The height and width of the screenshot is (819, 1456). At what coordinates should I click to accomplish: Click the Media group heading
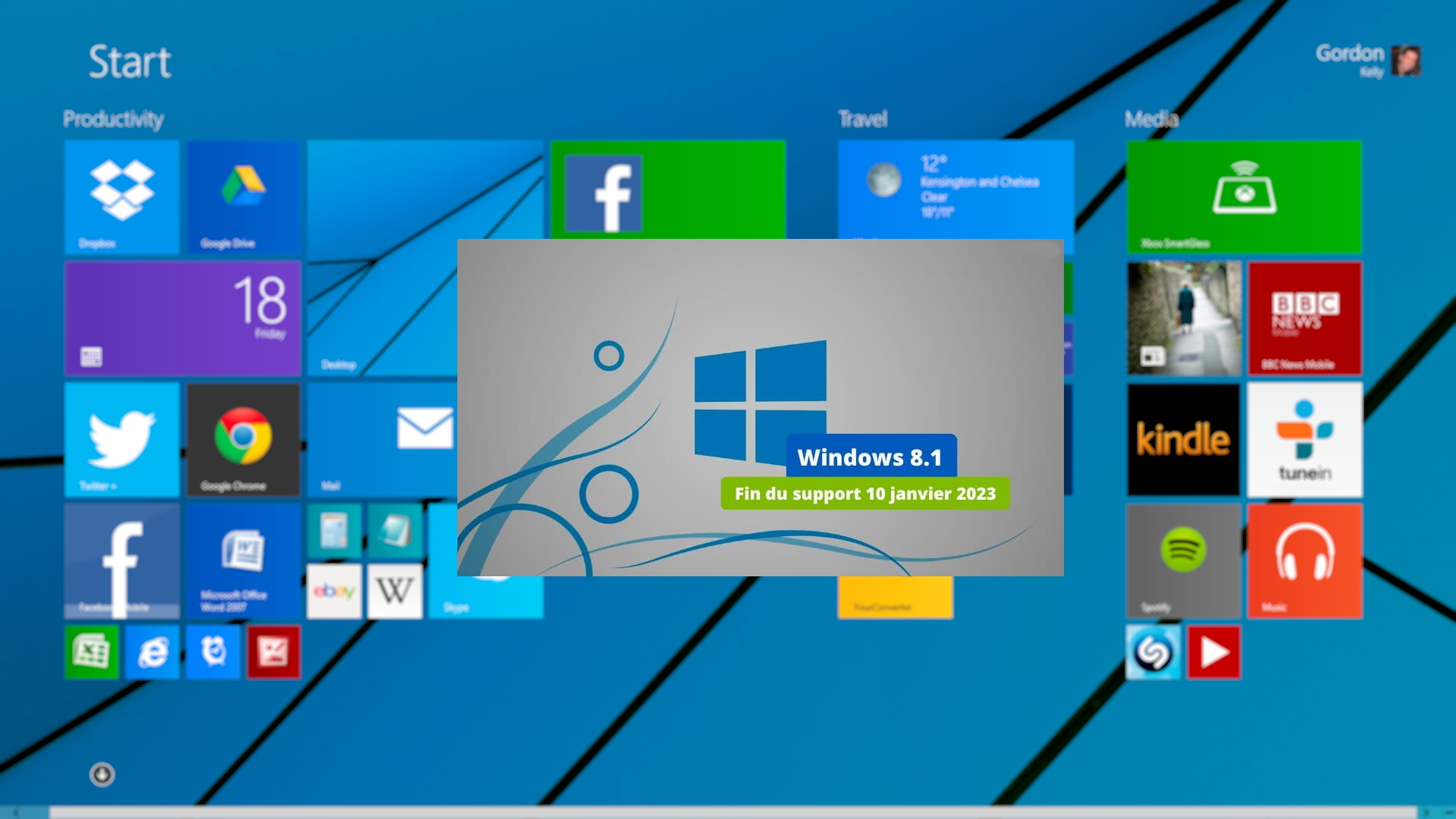1152,119
